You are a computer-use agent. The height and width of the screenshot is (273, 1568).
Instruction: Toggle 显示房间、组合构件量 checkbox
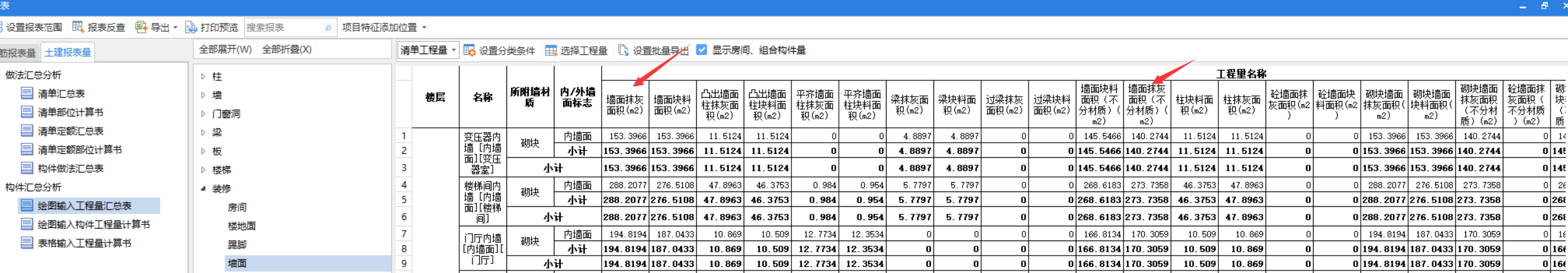pyautogui.click(x=702, y=50)
